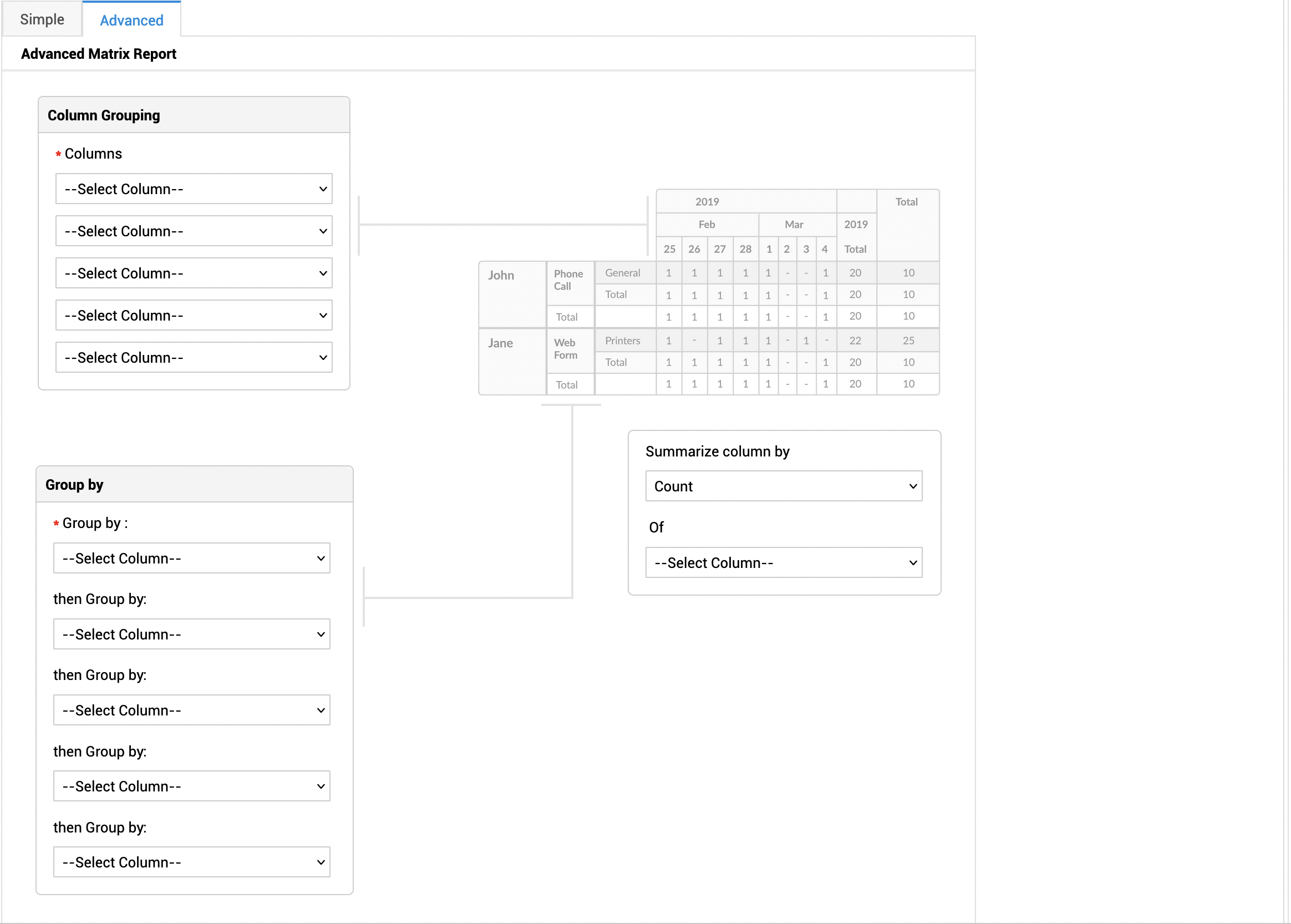
Task: Open the first Group by dropdown
Action: pos(191,558)
